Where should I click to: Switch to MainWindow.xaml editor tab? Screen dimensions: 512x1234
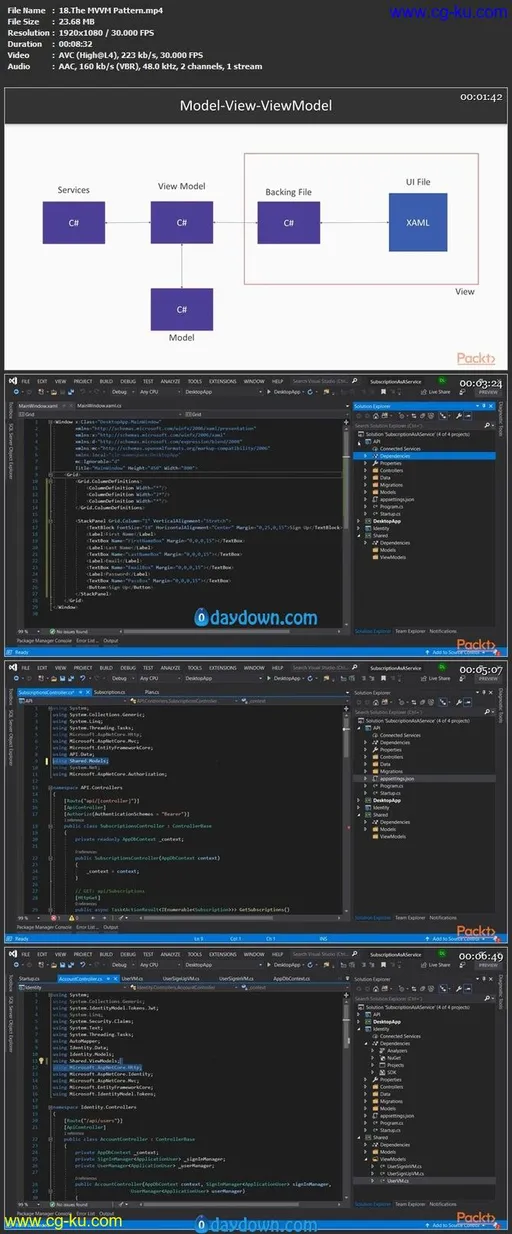[46, 405]
